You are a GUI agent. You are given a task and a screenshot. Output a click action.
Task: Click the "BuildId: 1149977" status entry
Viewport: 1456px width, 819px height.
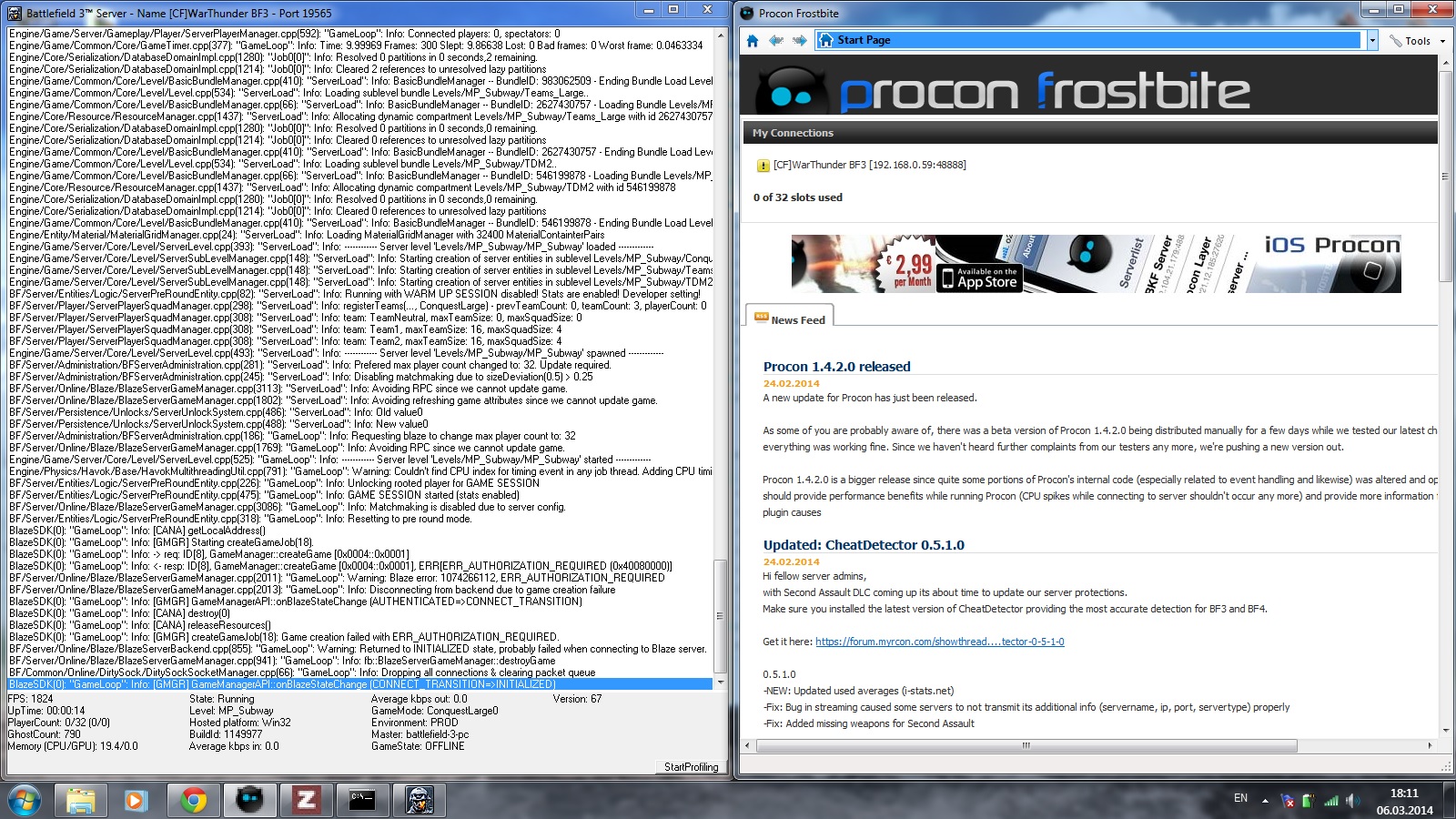pyautogui.click(x=226, y=734)
